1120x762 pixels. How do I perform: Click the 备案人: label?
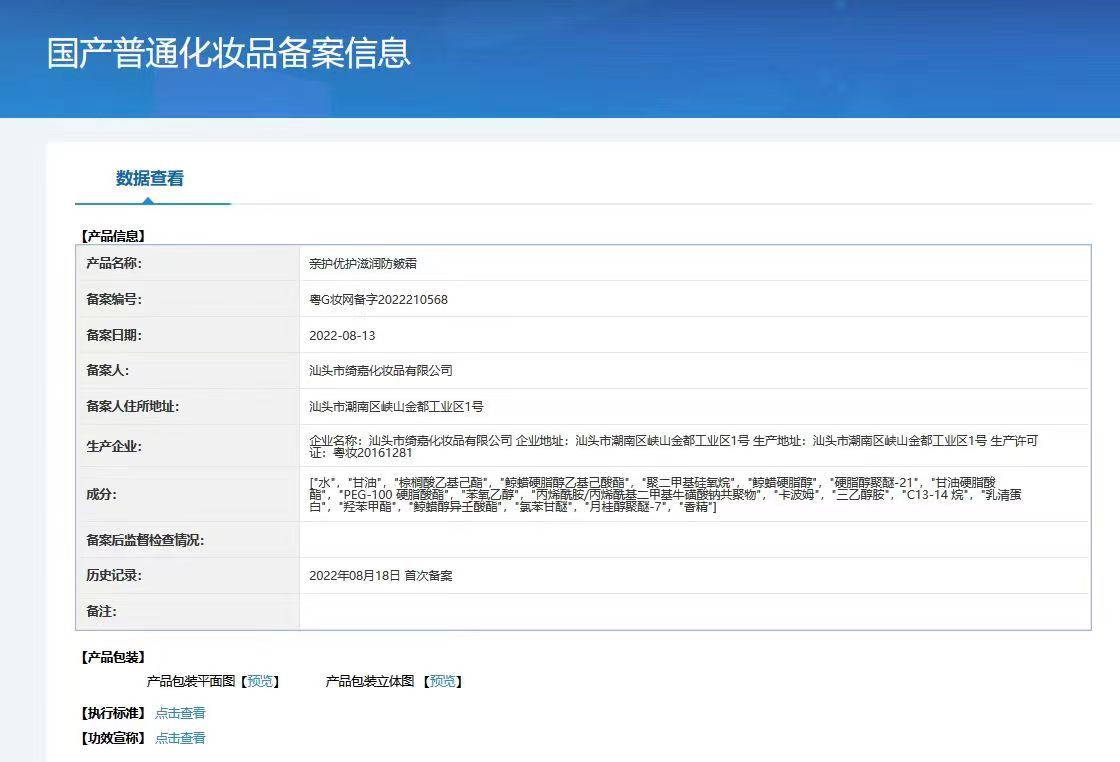click(x=108, y=370)
